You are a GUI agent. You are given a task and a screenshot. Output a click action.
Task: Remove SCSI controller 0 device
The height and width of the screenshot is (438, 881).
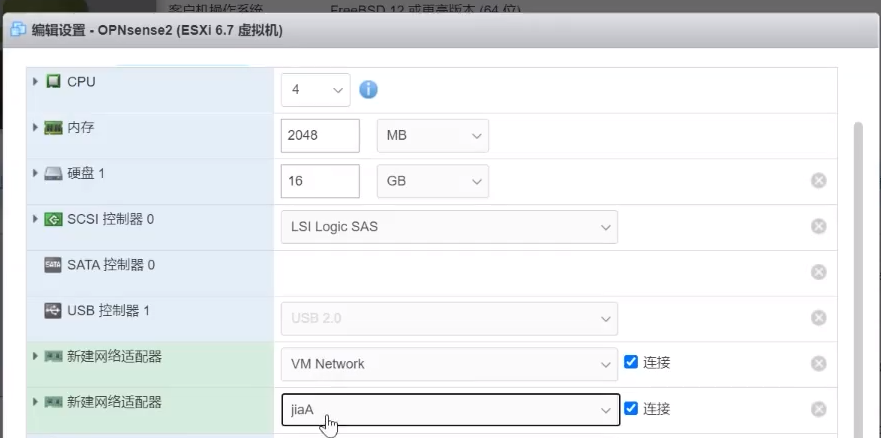tap(819, 226)
